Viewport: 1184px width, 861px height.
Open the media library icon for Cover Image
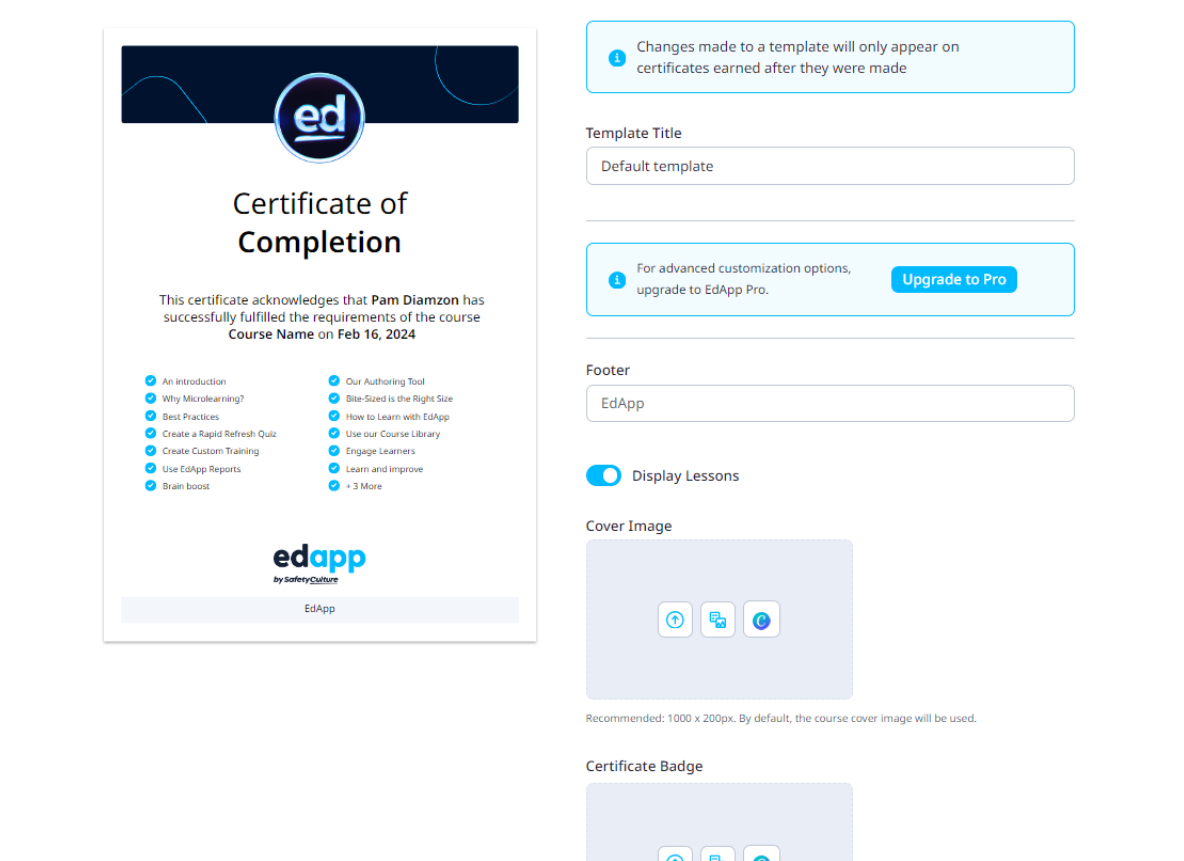(x=718, y=619)
